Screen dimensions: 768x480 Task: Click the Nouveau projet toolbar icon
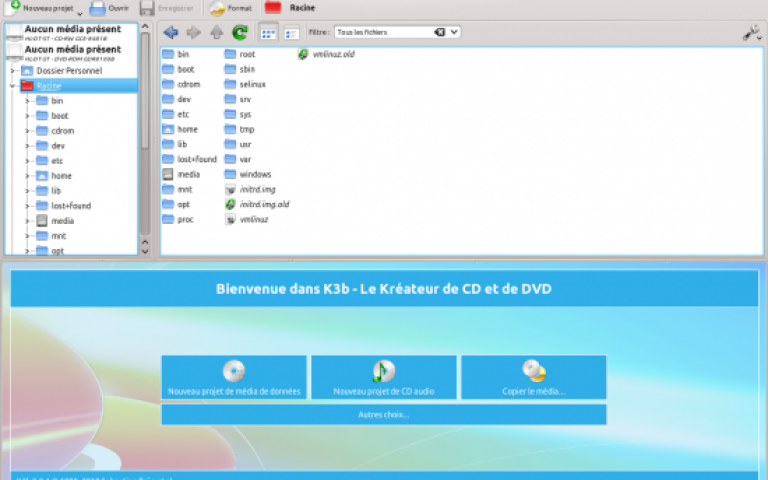(14, 8)
